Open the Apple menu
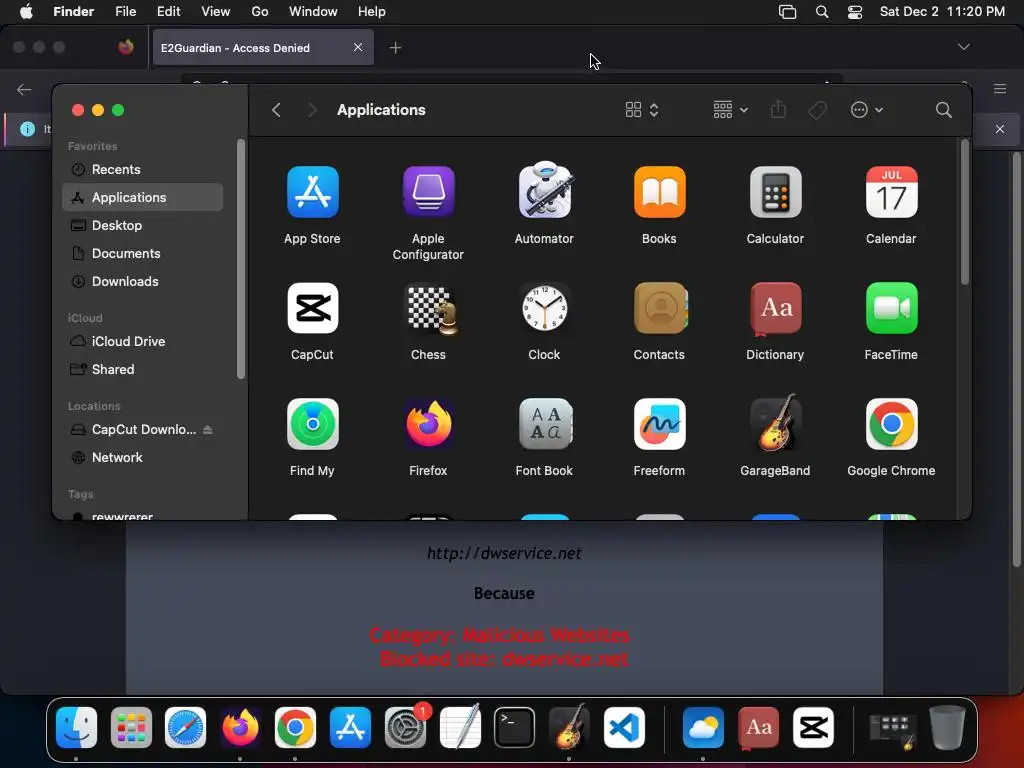The width and height of the screenshot is (1024, 768). 26,12
